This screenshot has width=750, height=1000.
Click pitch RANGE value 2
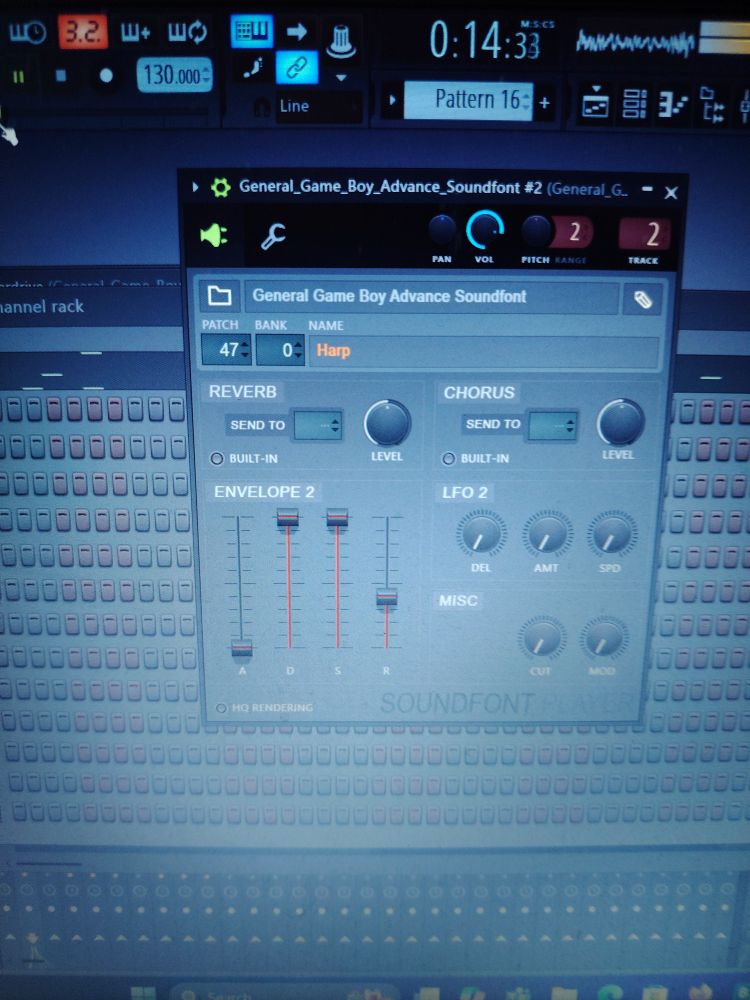tap(574, 232)
